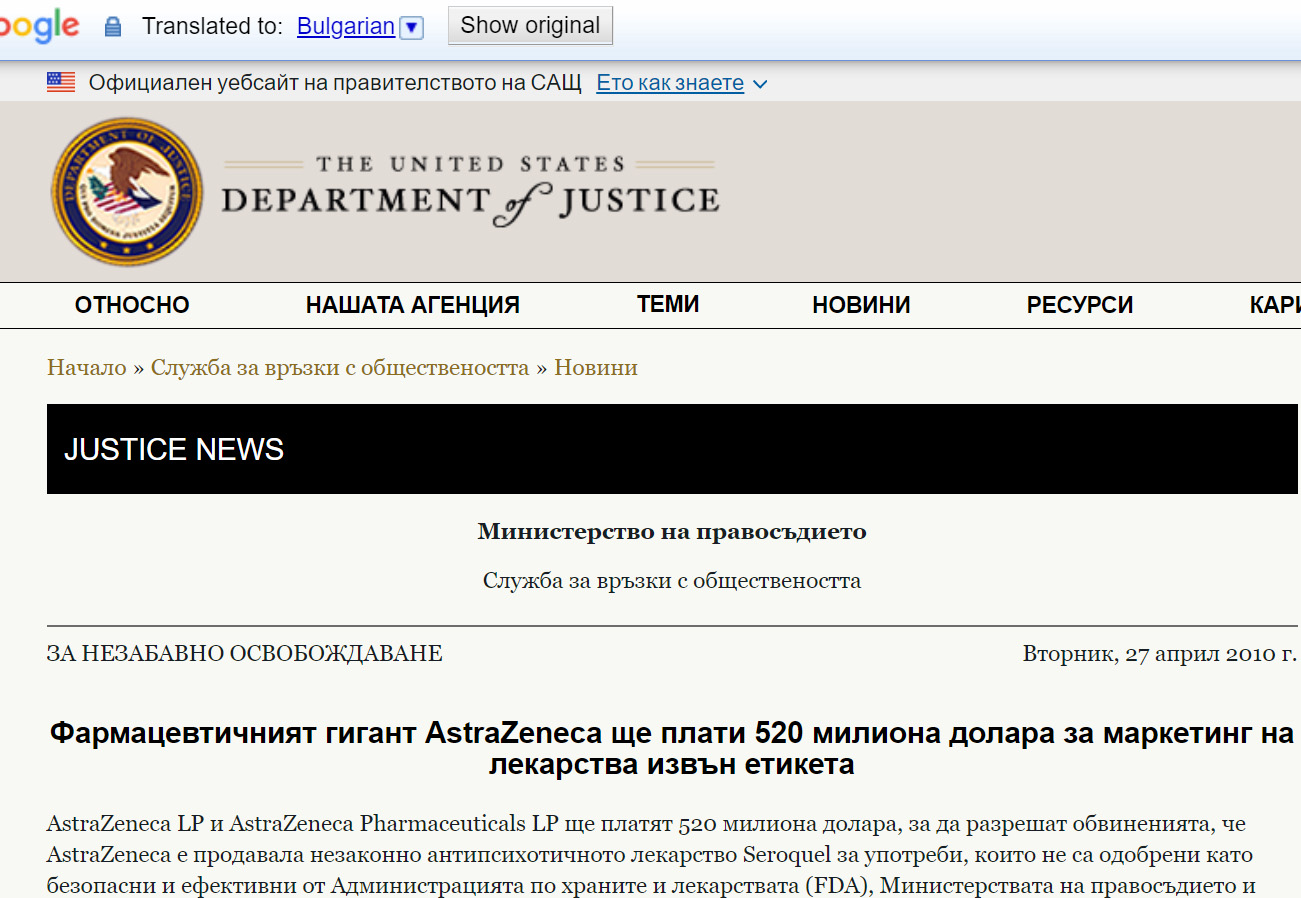Click the date 'Вторник, 27 април 2010 г.'
The image size is (1301, 898).
[1159, 654]
